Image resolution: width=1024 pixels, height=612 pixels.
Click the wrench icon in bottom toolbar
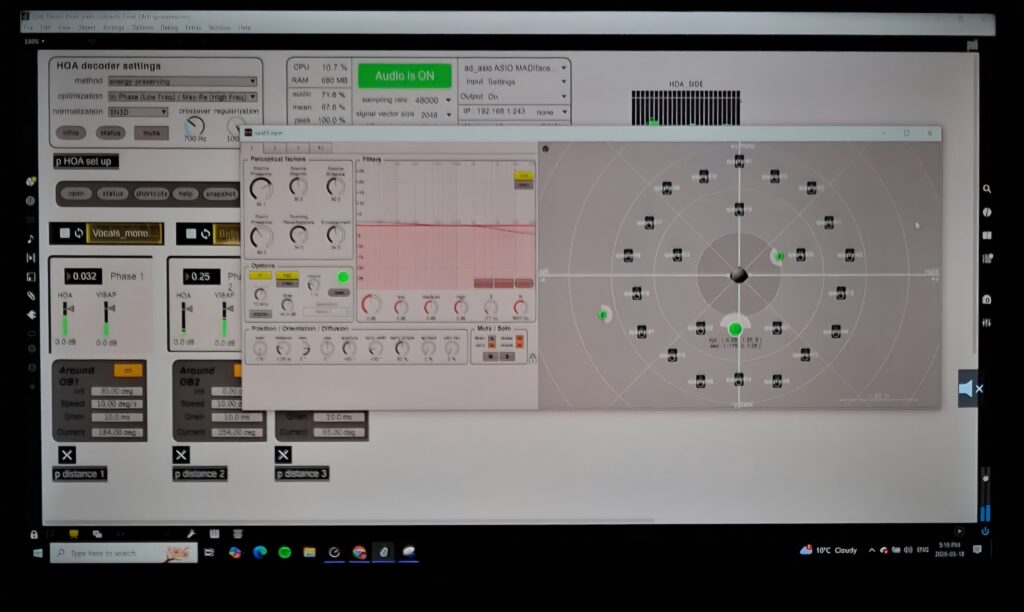pos(191,534)
